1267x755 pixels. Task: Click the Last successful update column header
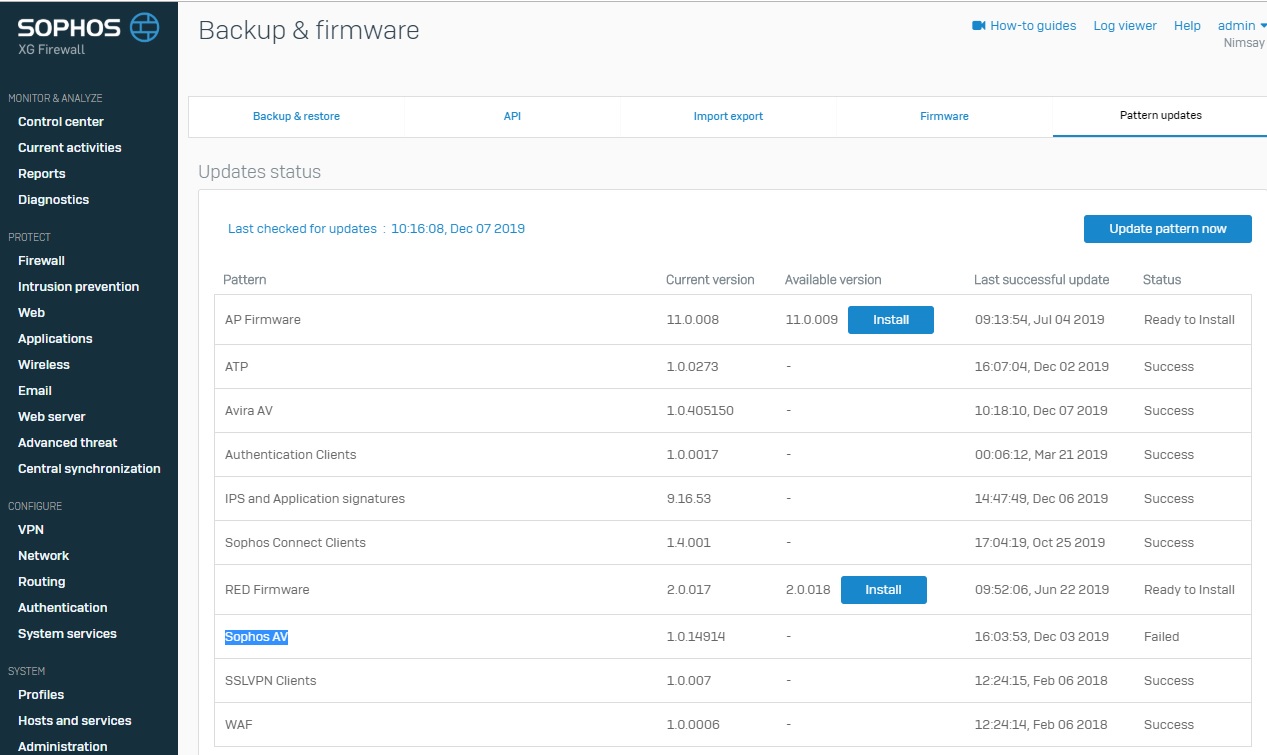[x=1042, y=280]
